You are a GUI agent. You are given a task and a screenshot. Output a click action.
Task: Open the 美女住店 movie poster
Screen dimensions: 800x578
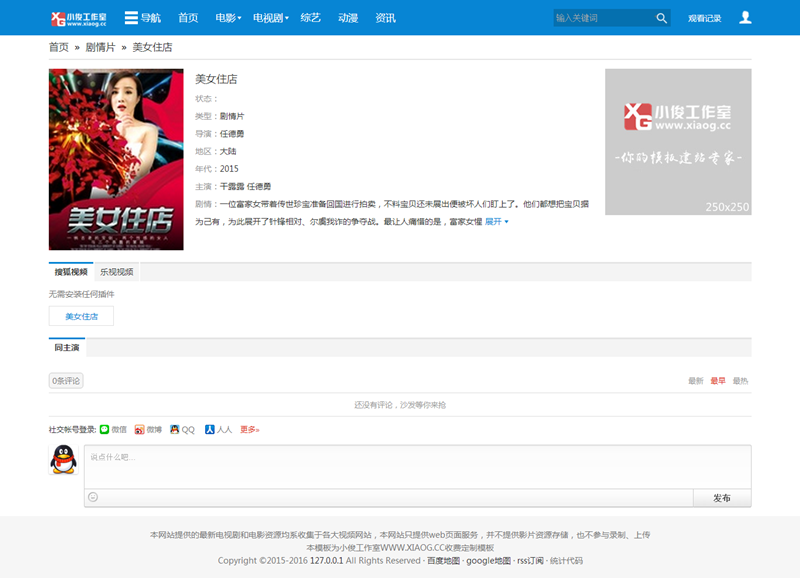(x=116, y=159)
